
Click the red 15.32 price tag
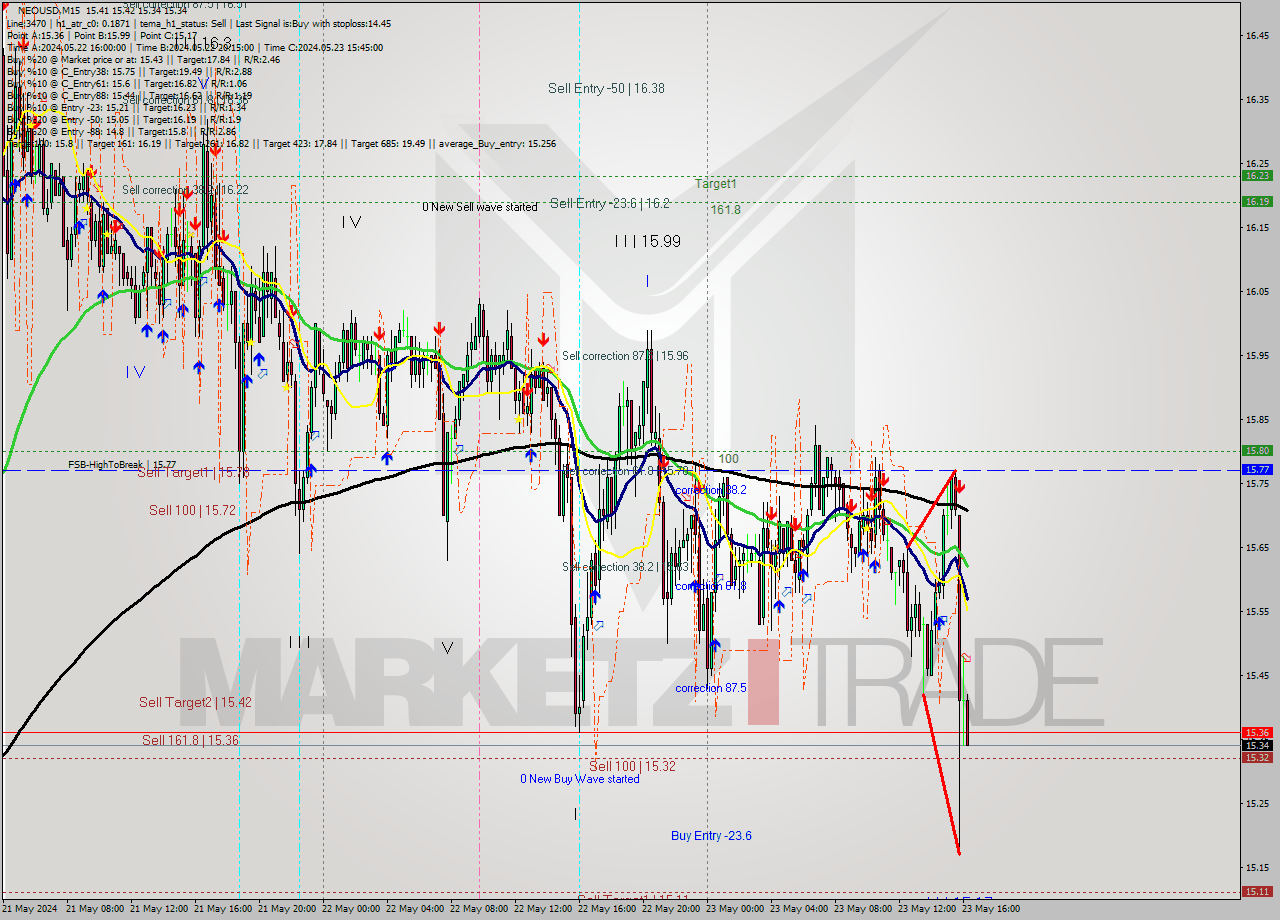pos(1257,757)
